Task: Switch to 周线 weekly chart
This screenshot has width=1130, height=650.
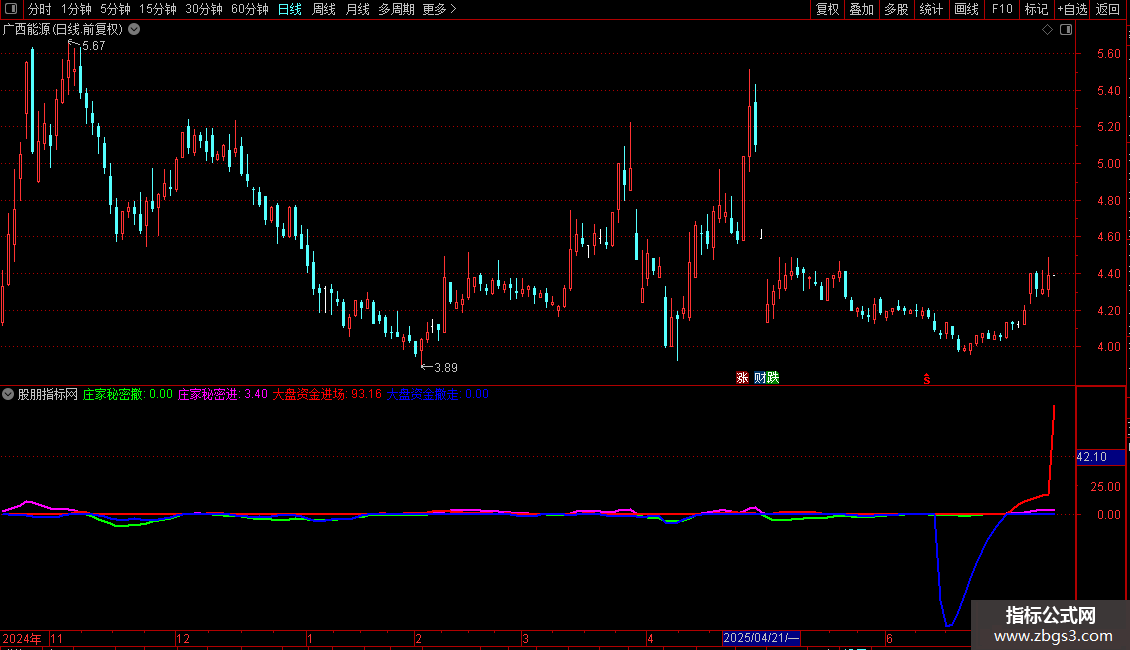Action: pos(324,9)
